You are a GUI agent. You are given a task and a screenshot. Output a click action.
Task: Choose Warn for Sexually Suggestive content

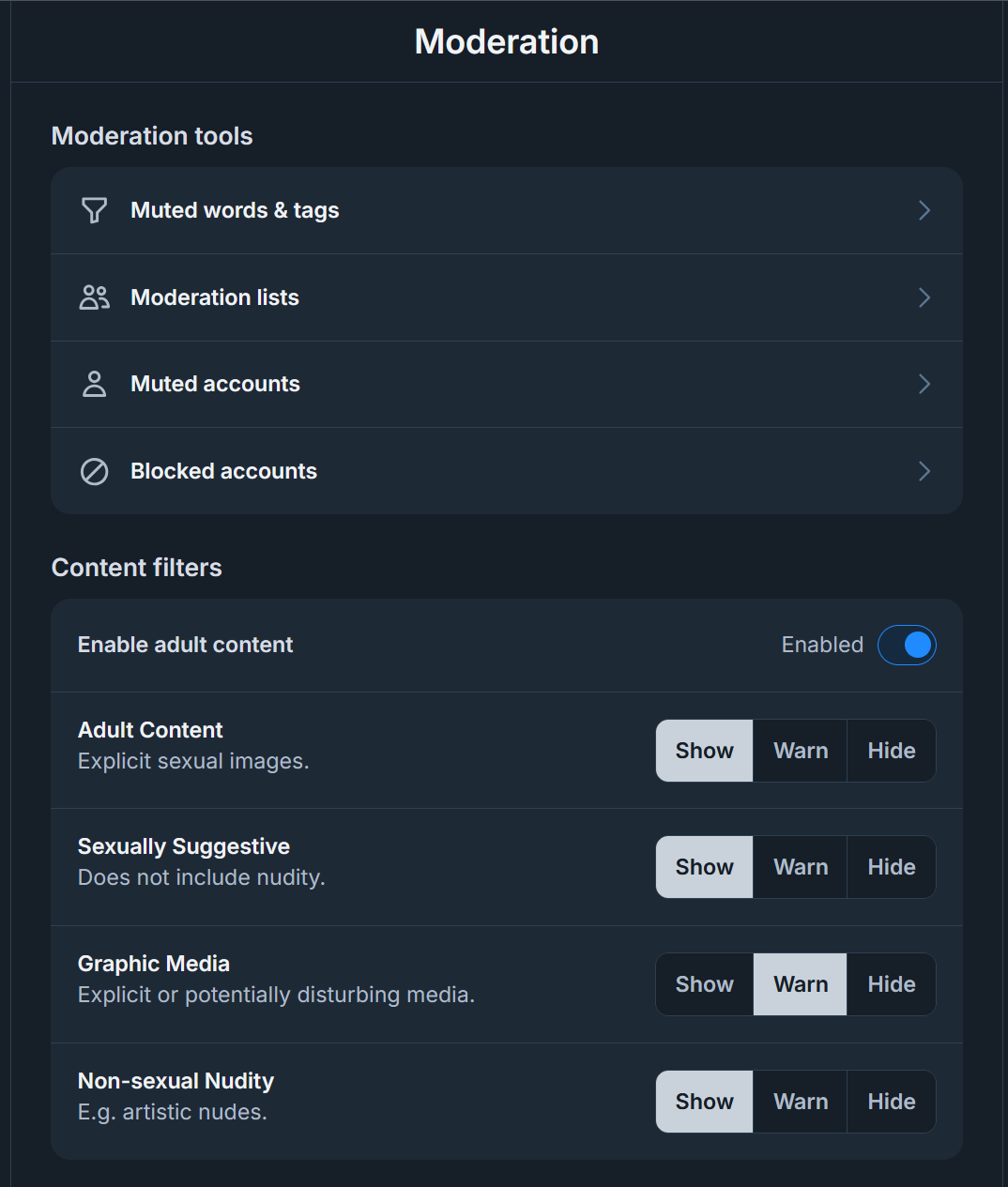click(800, 867)
